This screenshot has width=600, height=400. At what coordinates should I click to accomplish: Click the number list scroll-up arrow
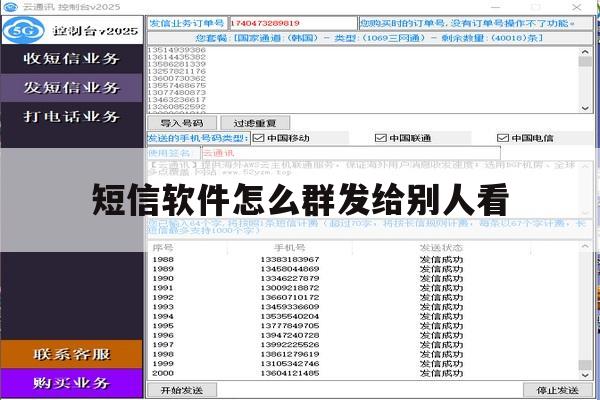click(x=585, y=51)
